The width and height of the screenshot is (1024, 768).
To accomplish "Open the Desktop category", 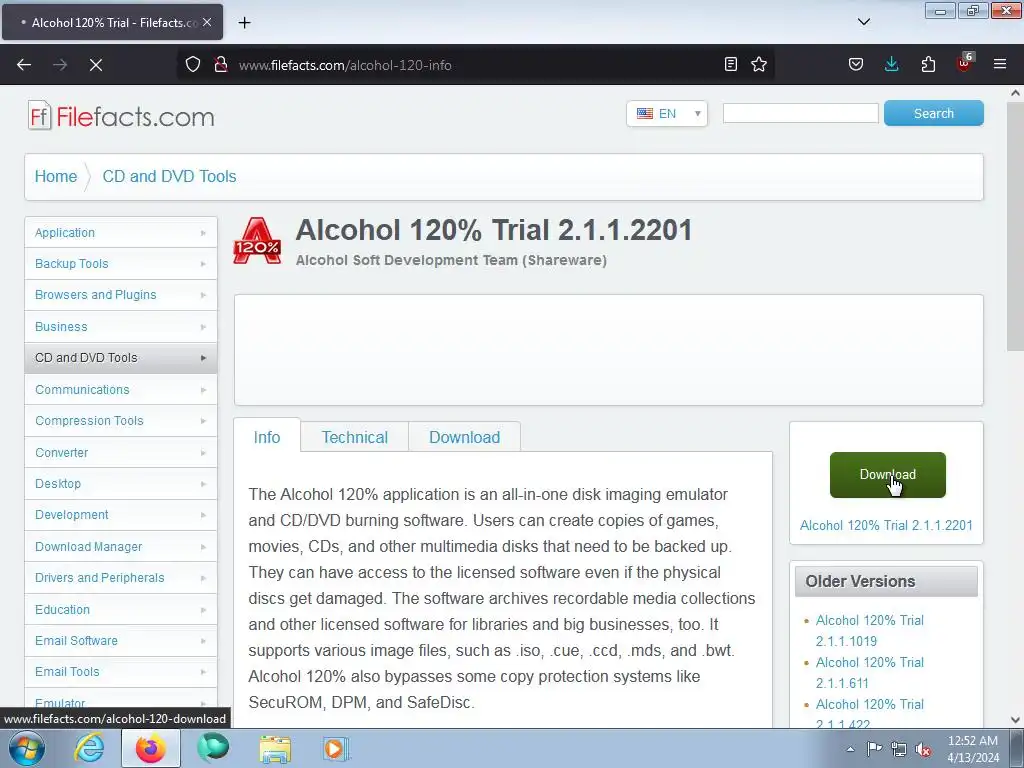I will [x=121, y=483].
